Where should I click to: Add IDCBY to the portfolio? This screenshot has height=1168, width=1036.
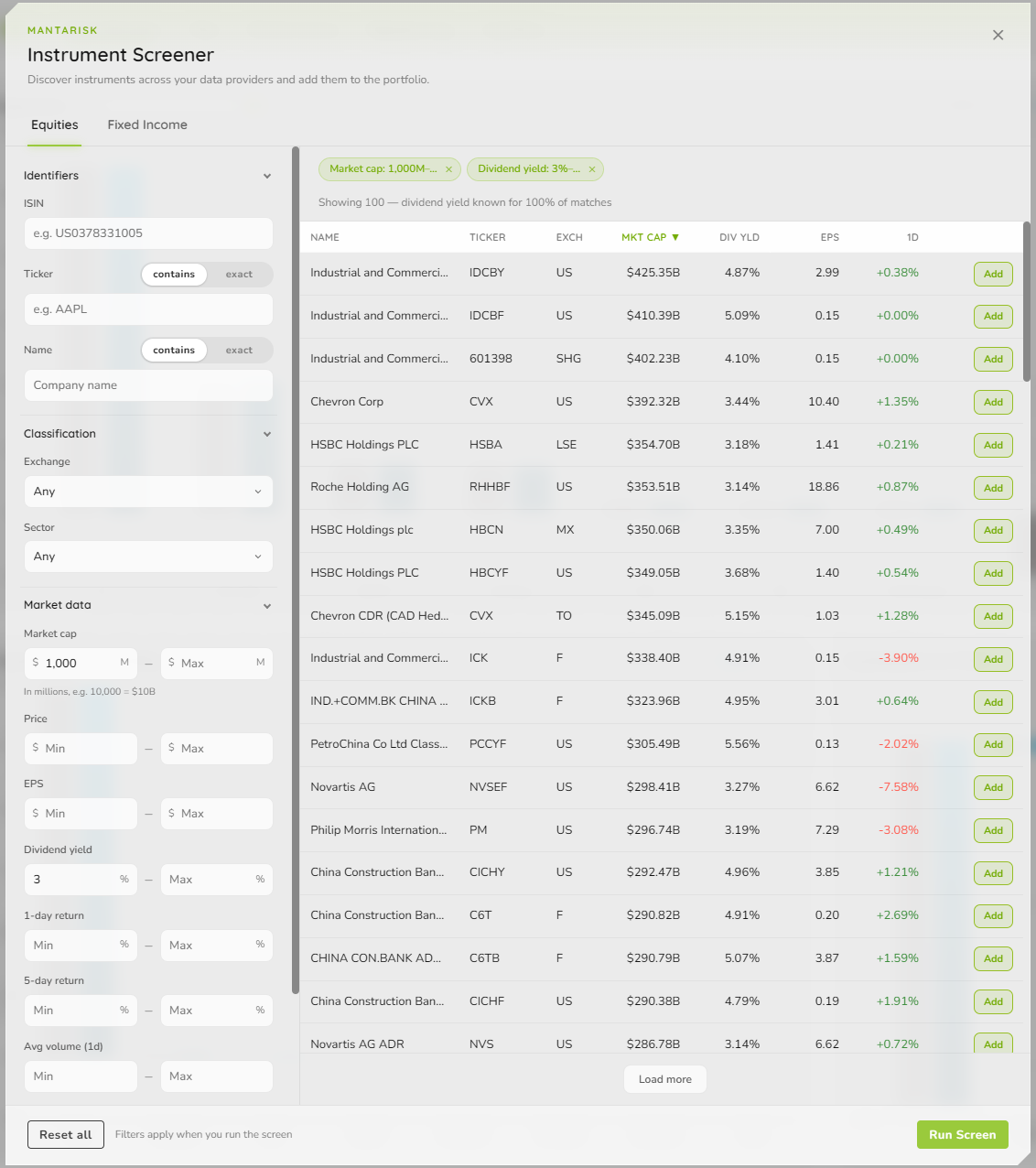point(993,274)
